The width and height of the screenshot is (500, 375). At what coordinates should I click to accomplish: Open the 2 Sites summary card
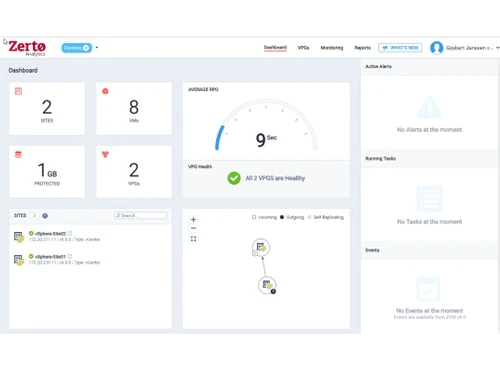[x=47, y=109]
